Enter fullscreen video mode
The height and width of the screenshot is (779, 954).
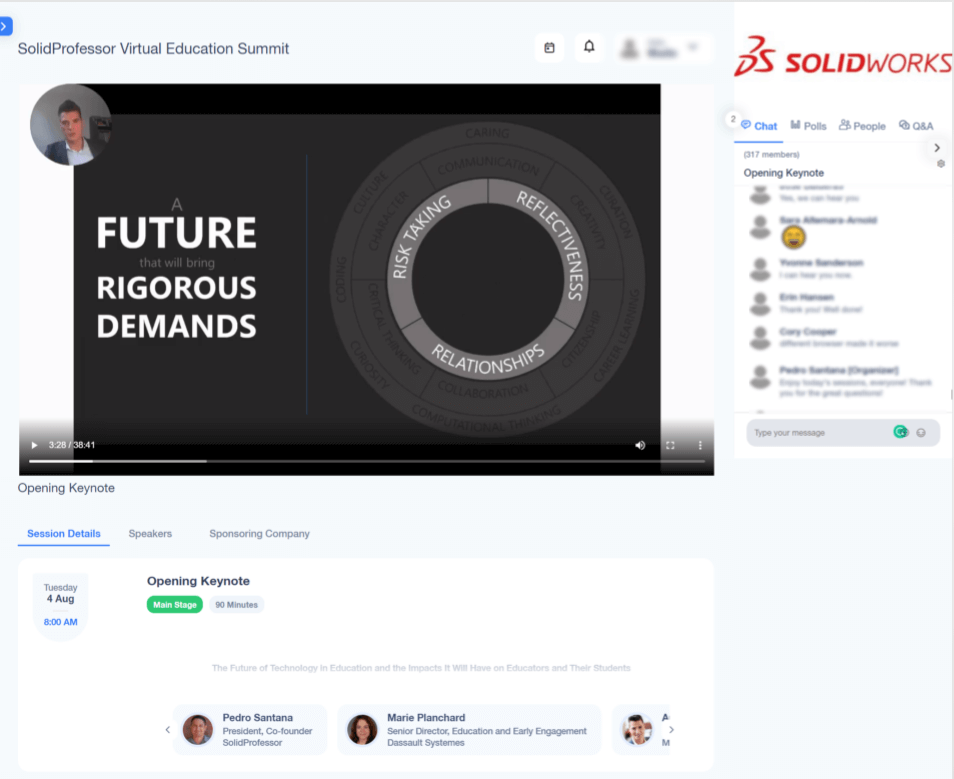pyautogui.click(x=670, y=445)
